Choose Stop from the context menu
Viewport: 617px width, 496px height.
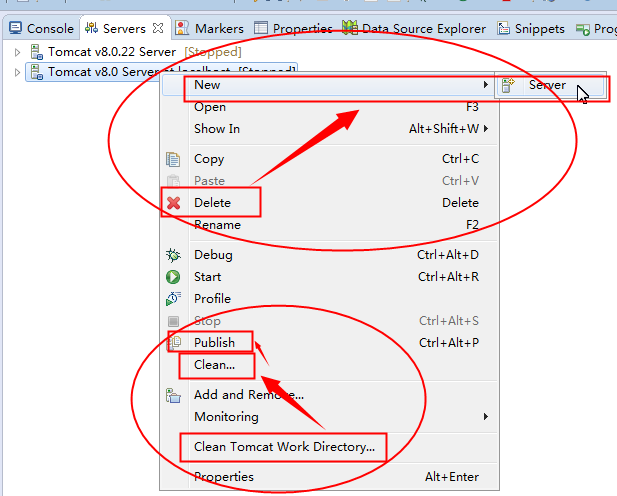330,321
